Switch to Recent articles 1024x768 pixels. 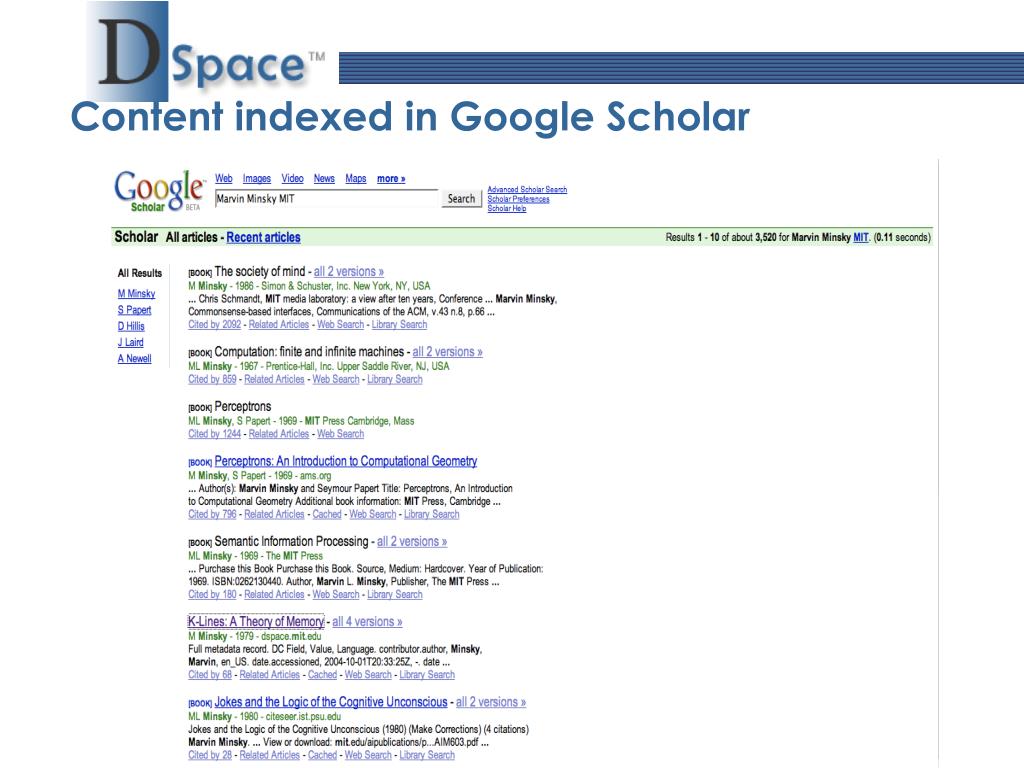coord(263,237)
